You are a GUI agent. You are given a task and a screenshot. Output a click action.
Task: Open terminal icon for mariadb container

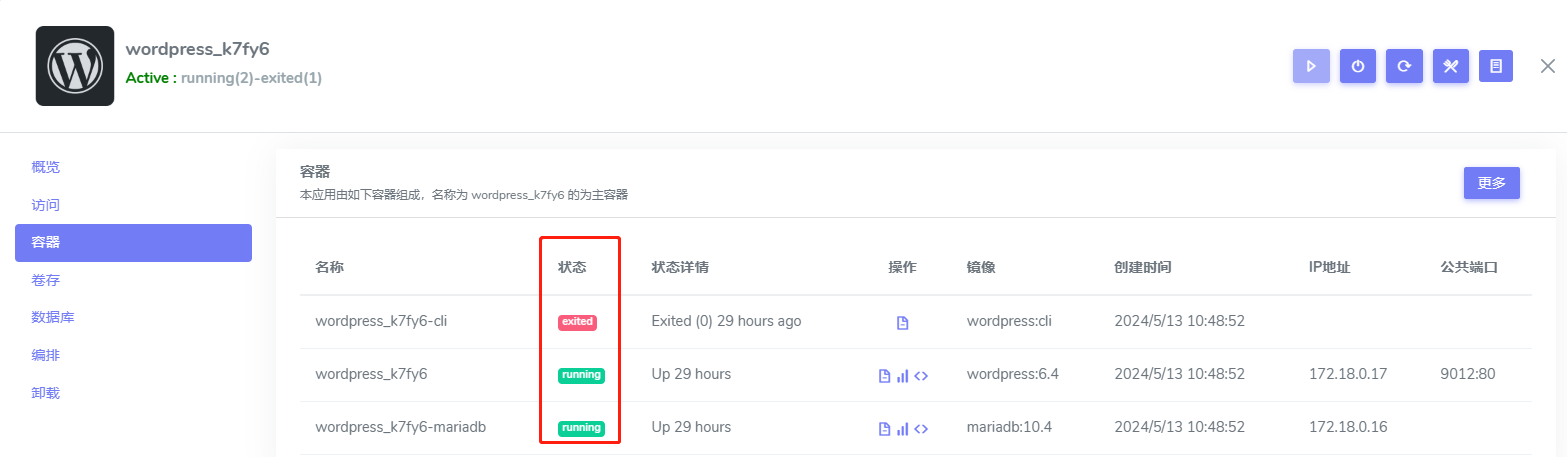click(921, 428)
